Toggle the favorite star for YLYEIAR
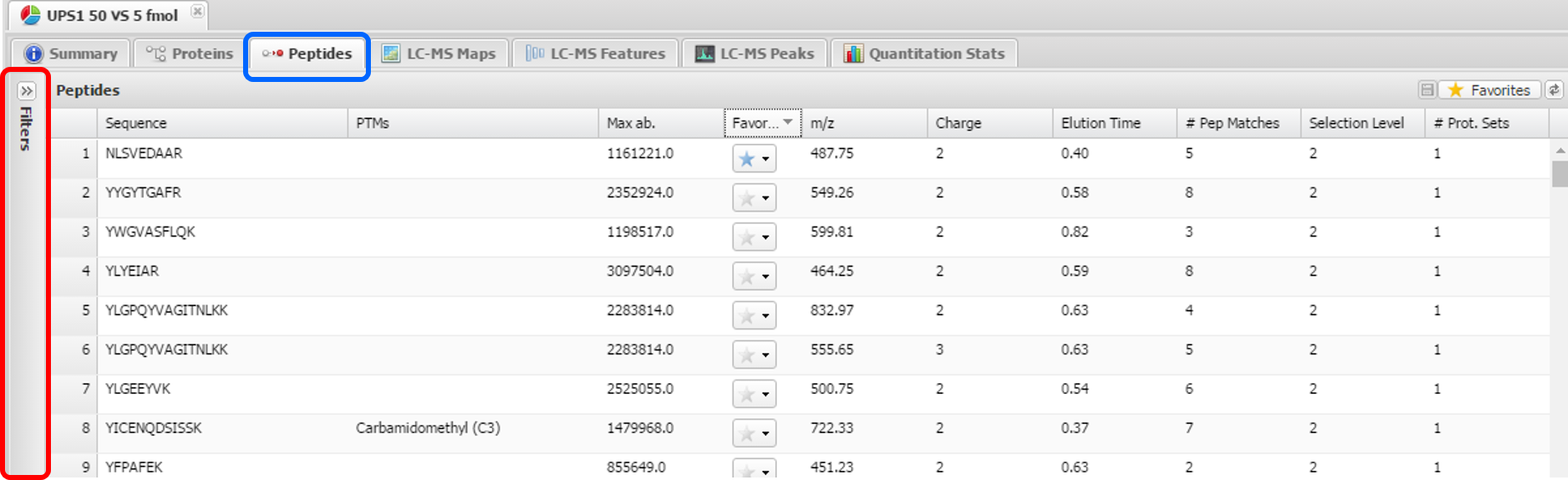The height and width of the screenshot is (480, 1568). click(x=747, y=277)
